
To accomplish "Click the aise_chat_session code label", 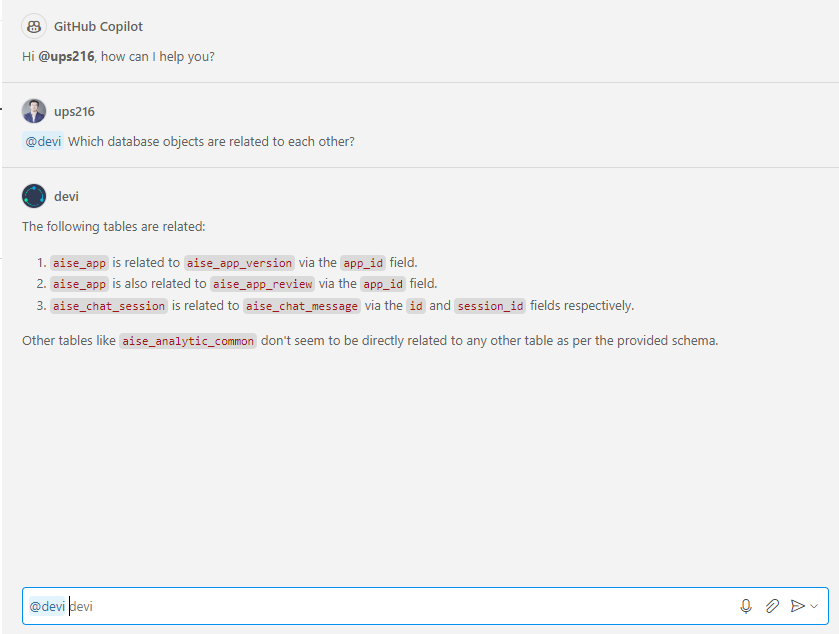I will (109, 305).
